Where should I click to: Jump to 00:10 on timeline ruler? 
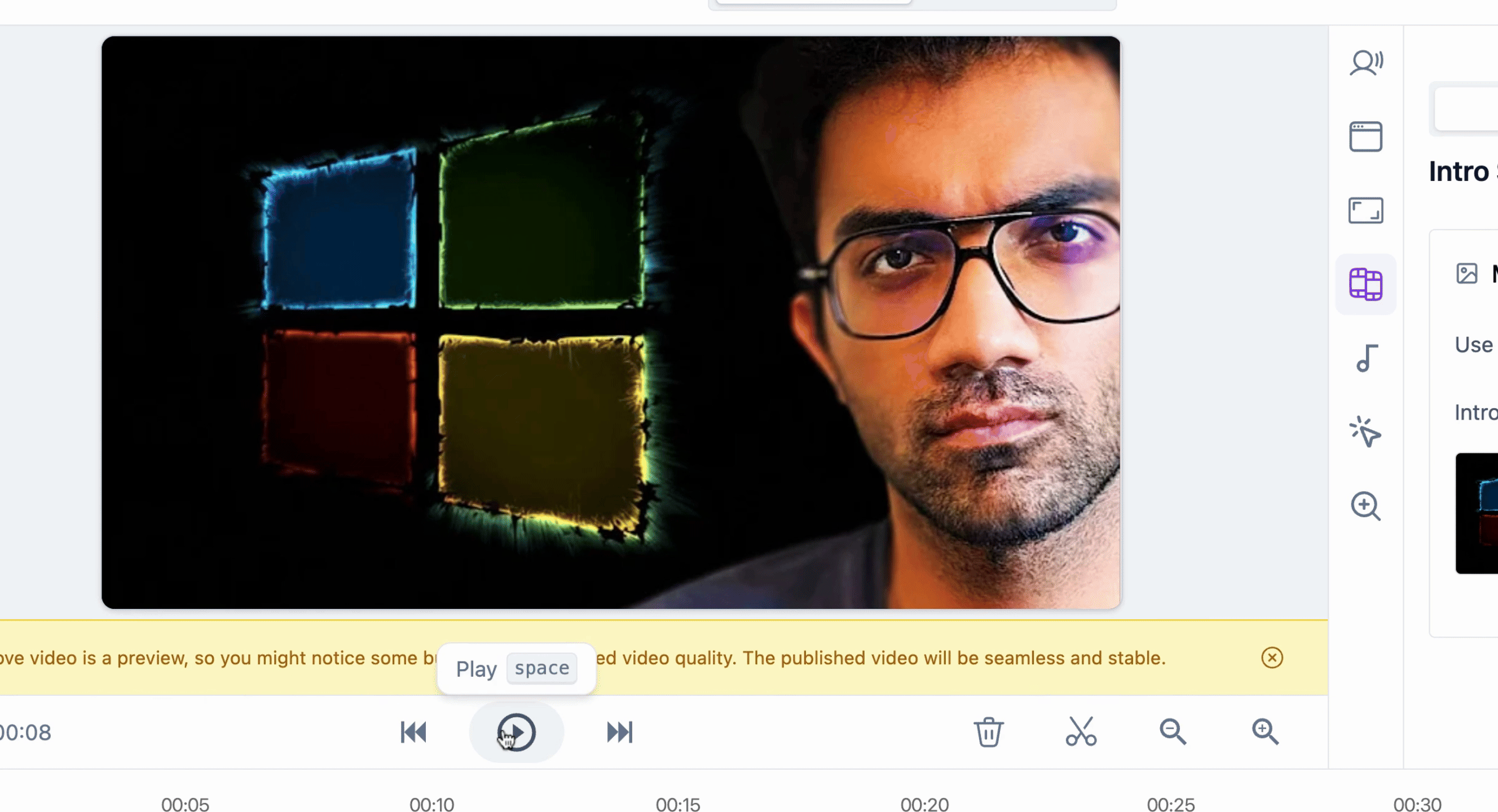pyautogui.click(x=431, y=804)
